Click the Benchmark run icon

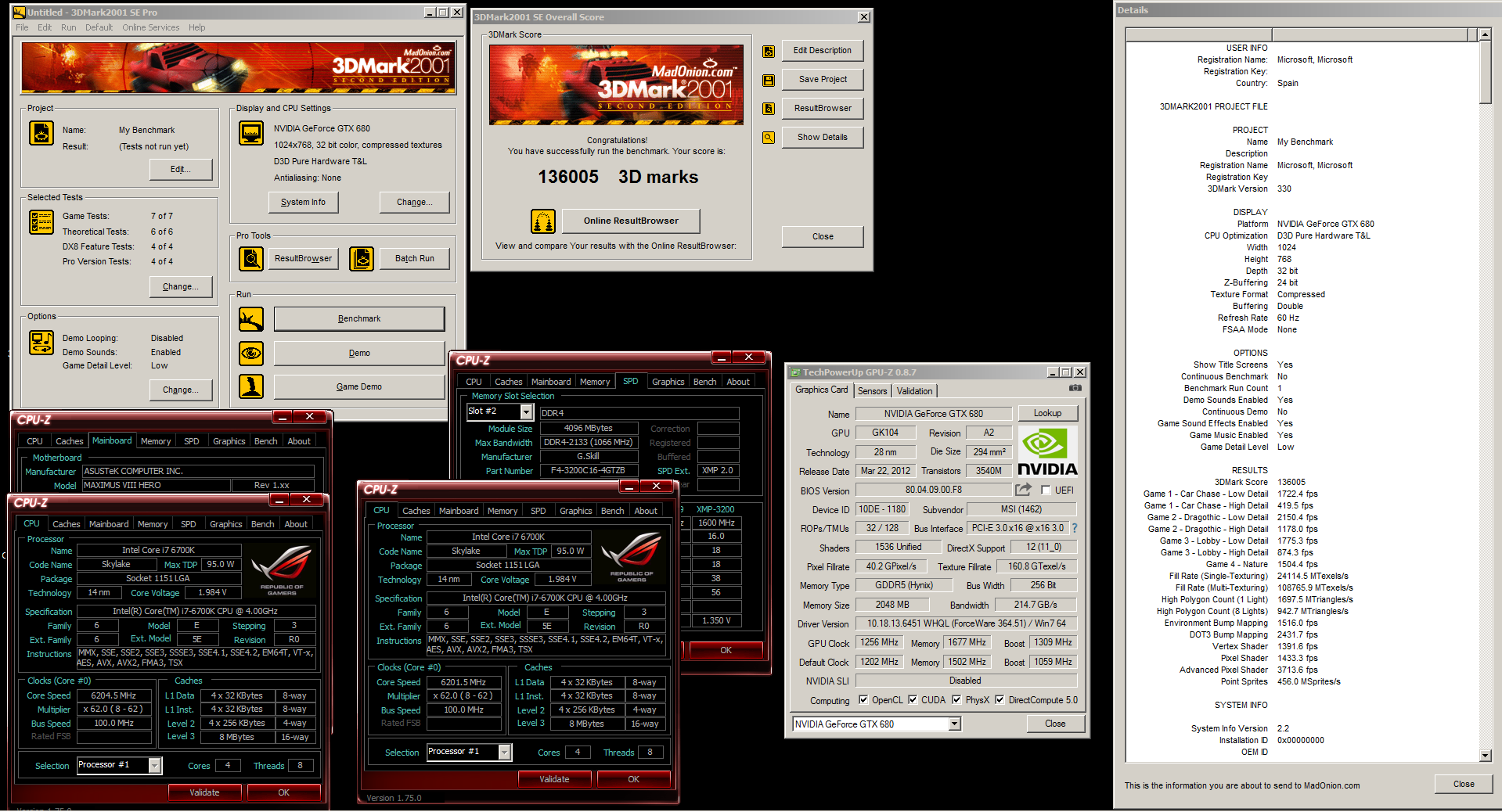coord(251,319)
